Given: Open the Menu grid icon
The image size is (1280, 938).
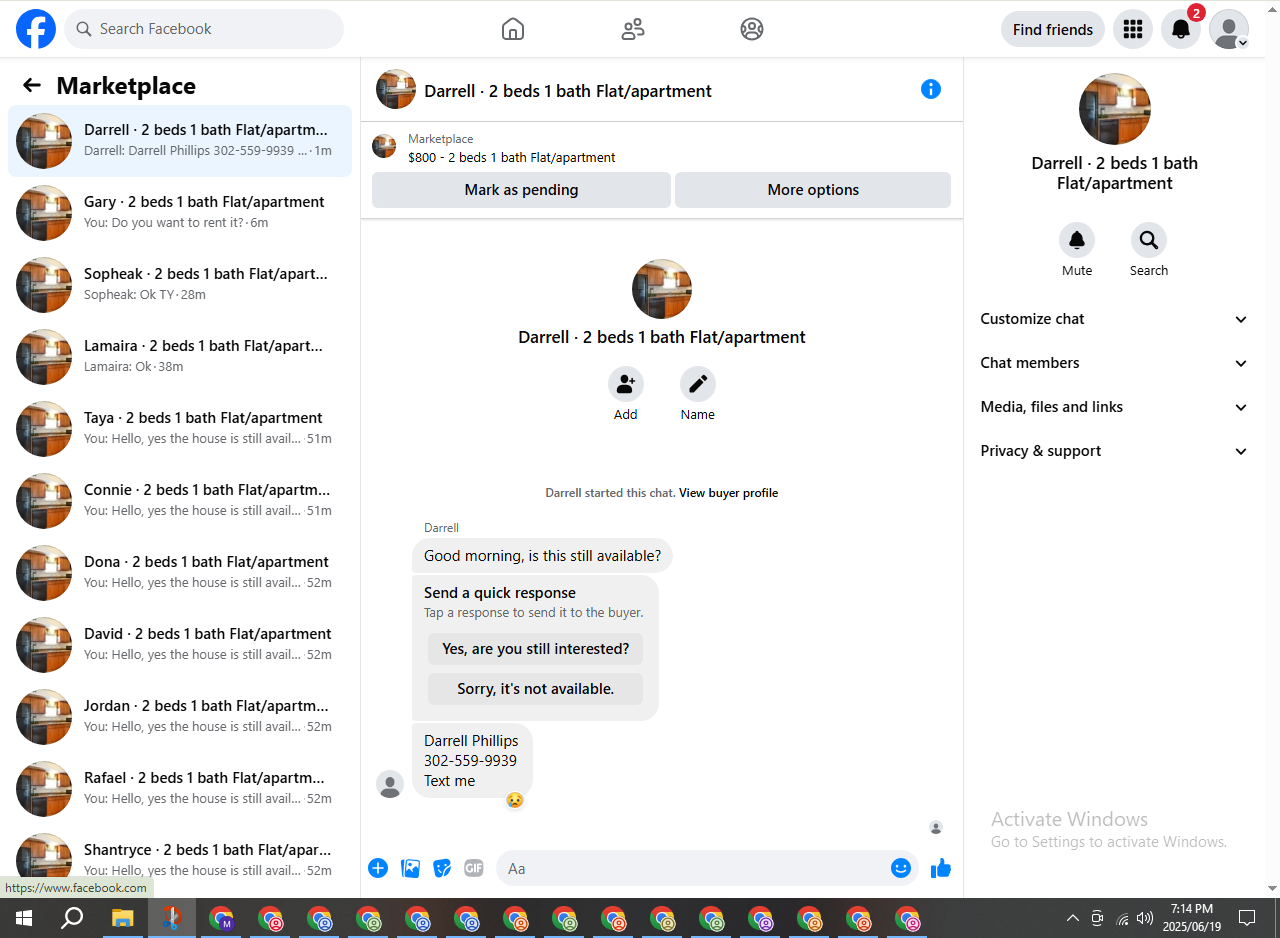Looking at the screenshot, I should click(1133, 29).
